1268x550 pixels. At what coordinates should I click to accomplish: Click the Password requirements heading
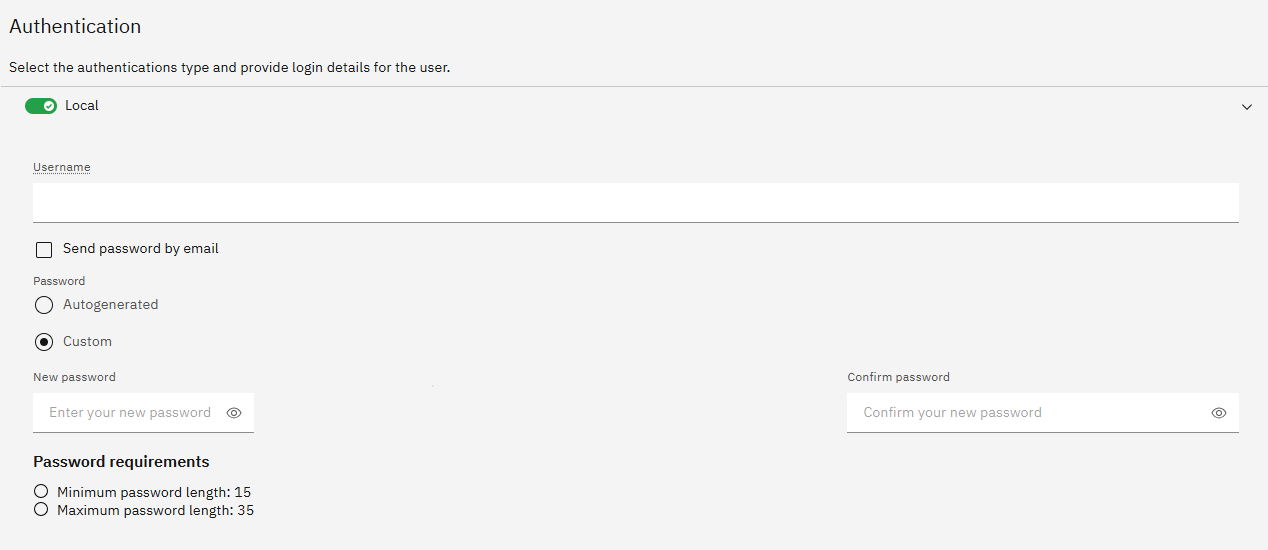pyautogui.click(x=121, y=462)
